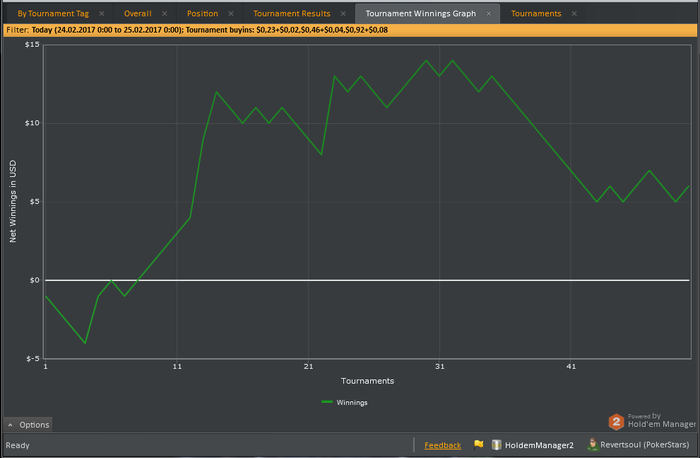700x458 pixels.
Task: Select the HoldemManager2 database name
Action: pos(539,445)
